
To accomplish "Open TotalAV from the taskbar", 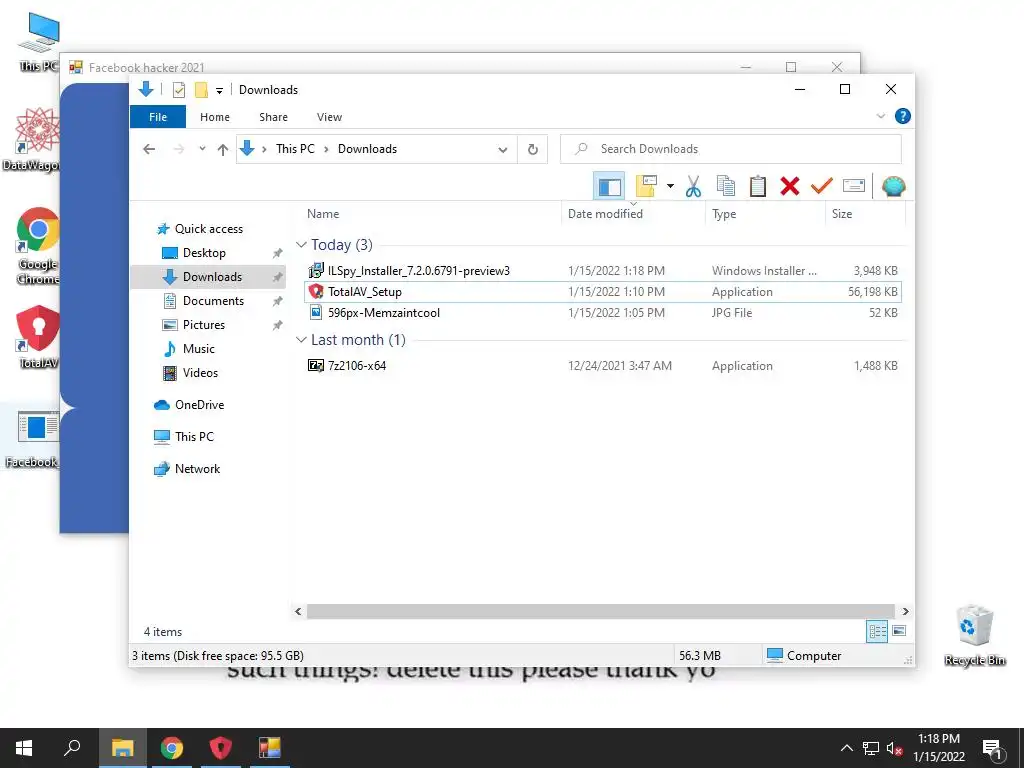I will point(221,748).
